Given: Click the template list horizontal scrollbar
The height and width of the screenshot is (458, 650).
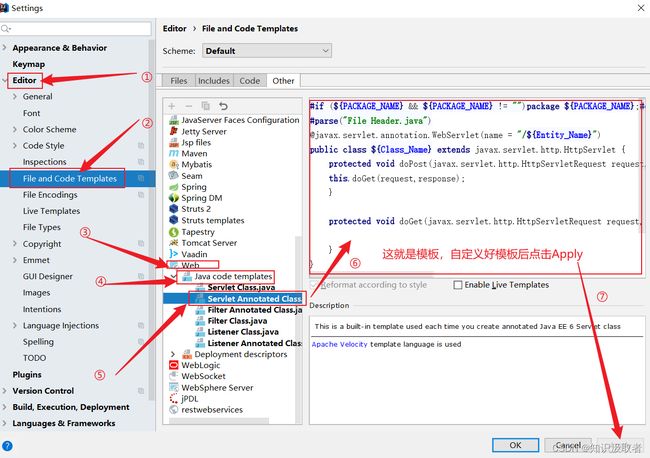Looking at the screenshot, I should [x=219, y=421].
